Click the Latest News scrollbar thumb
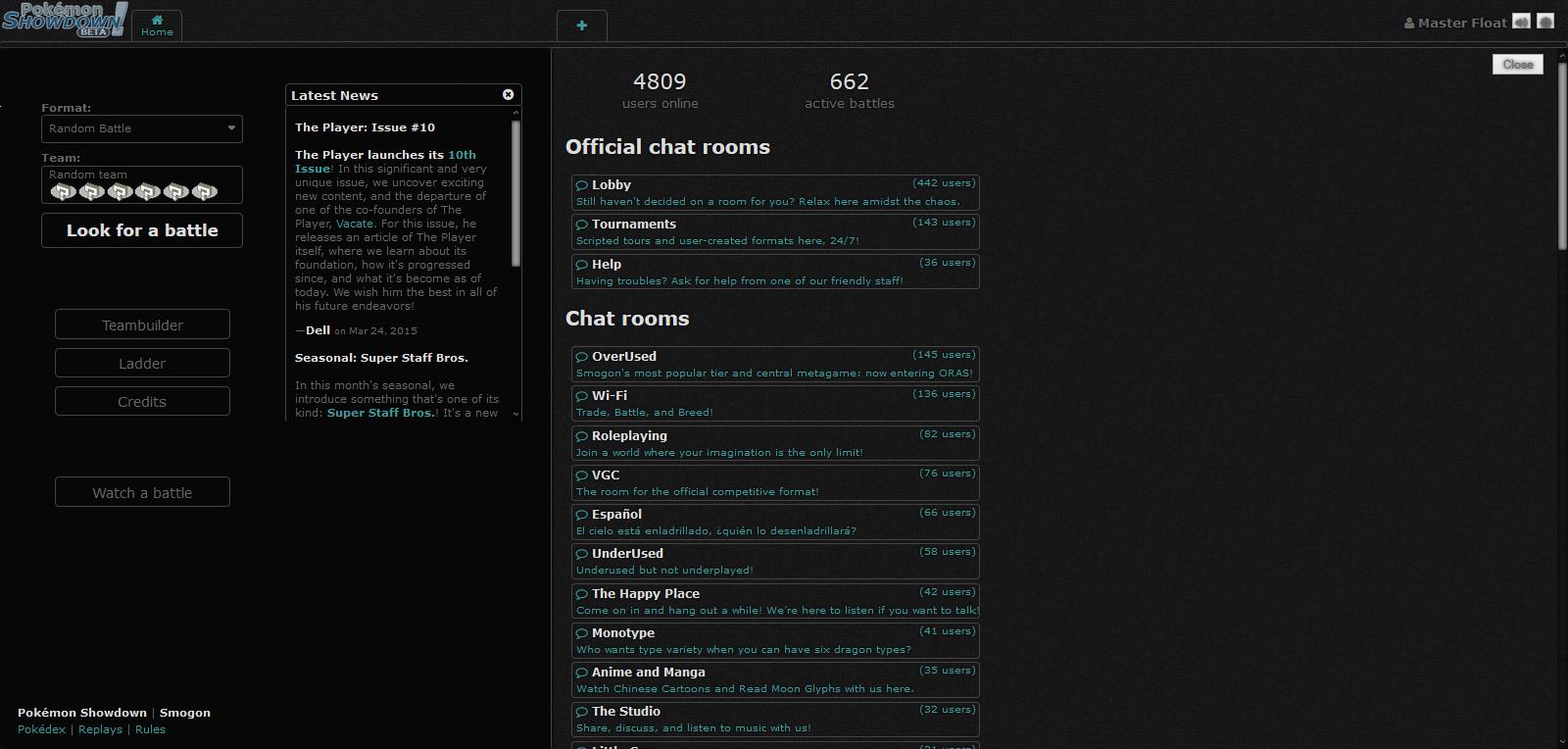Screen dimensions: 1568x749 (516, 192)
